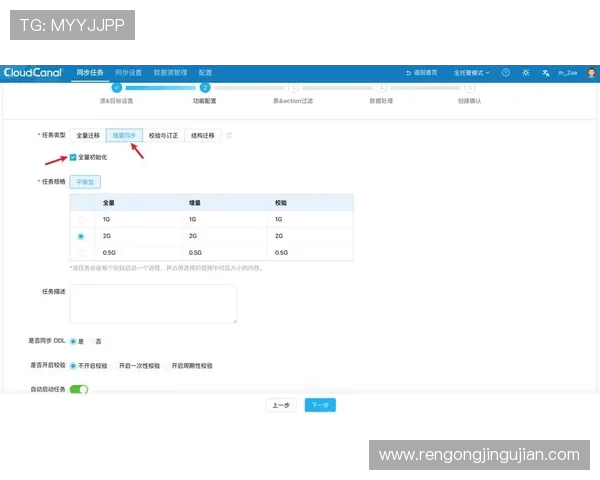Screen dimensions: 600x480
Task: Click the 任务描述 text area
Action: tap(153, 303)
